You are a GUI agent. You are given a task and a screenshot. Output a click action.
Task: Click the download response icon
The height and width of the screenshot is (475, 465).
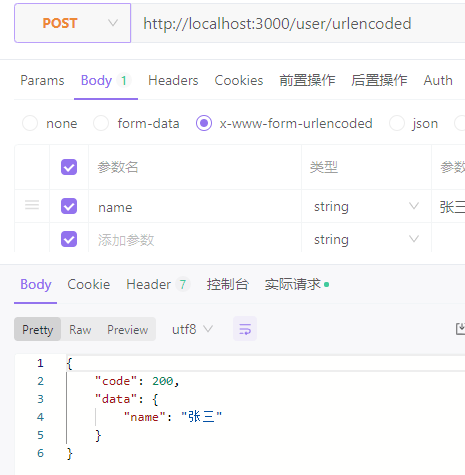point(460,329)
